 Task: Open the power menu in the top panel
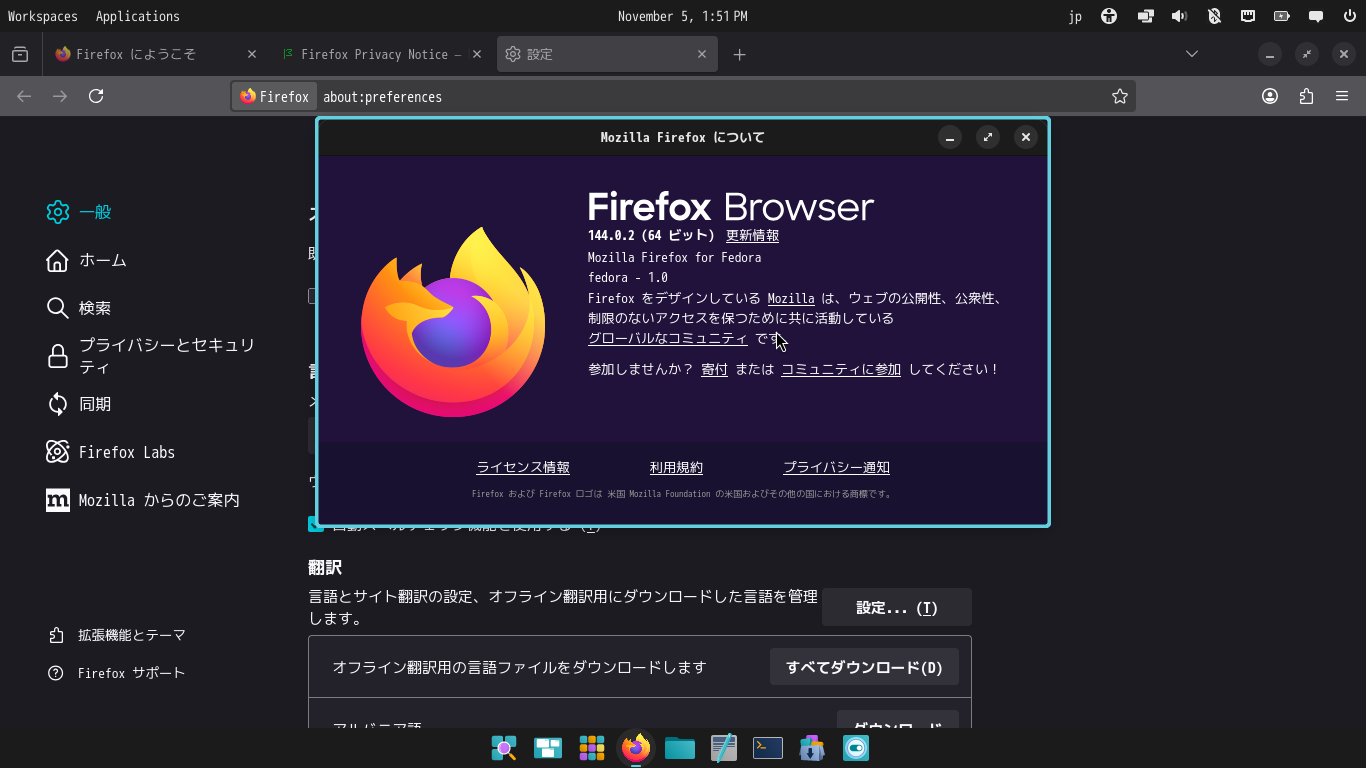tap(1349, 16)
